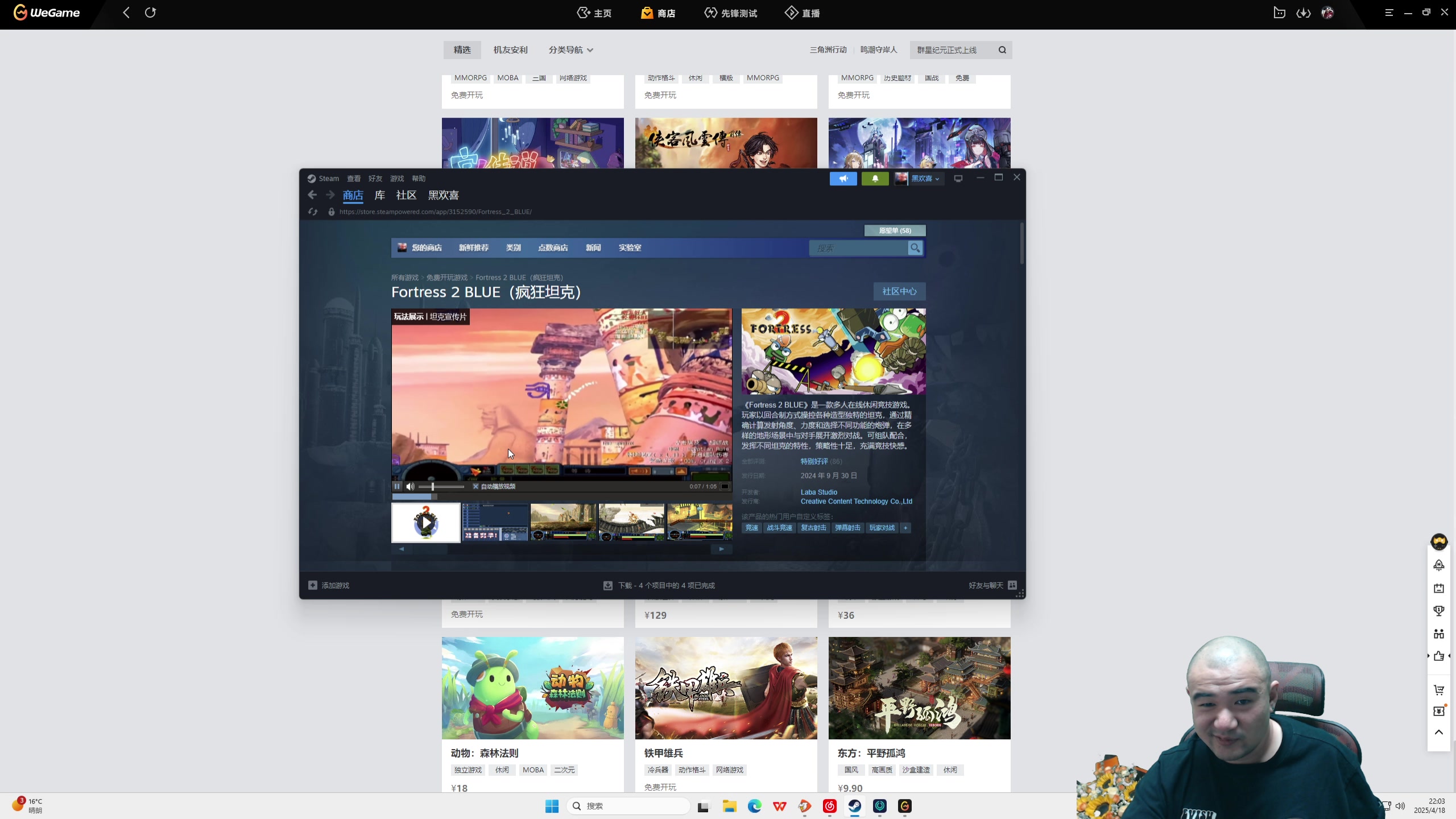Open File Explorer from taskbar
1456x819 pixels.
coord(730,806)
